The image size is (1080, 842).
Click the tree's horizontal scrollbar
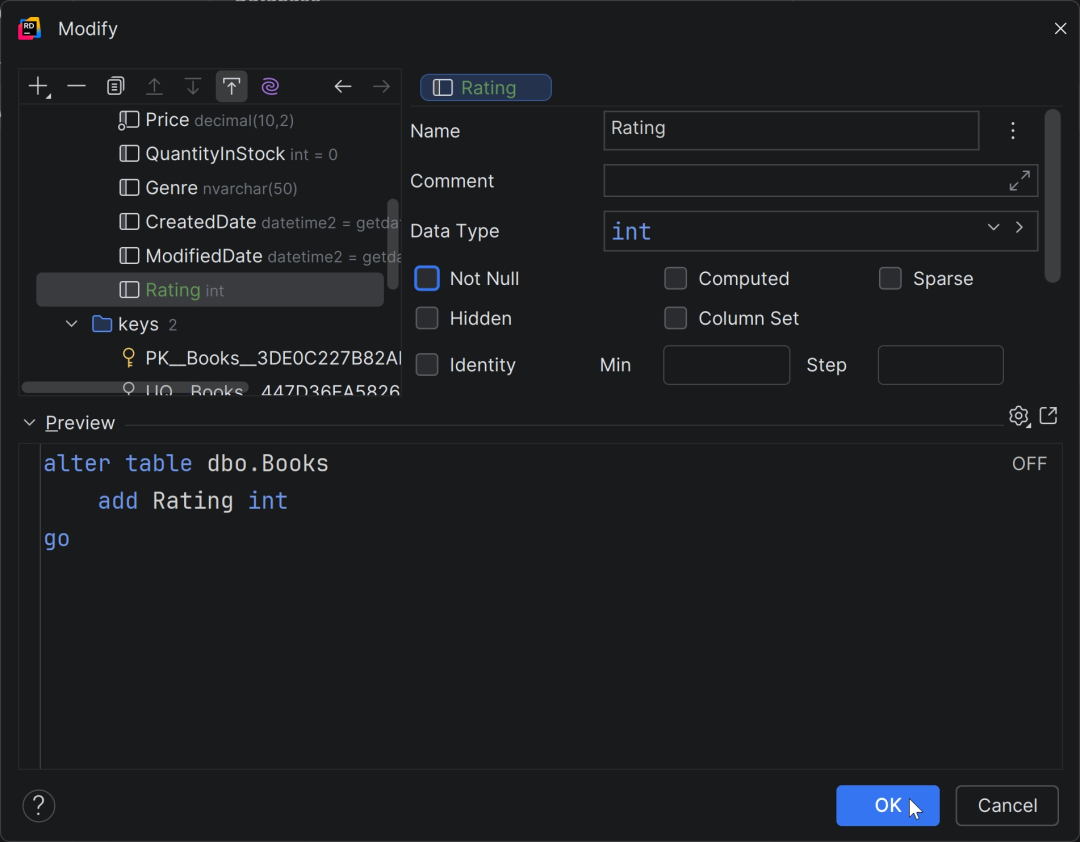[135, 387]
